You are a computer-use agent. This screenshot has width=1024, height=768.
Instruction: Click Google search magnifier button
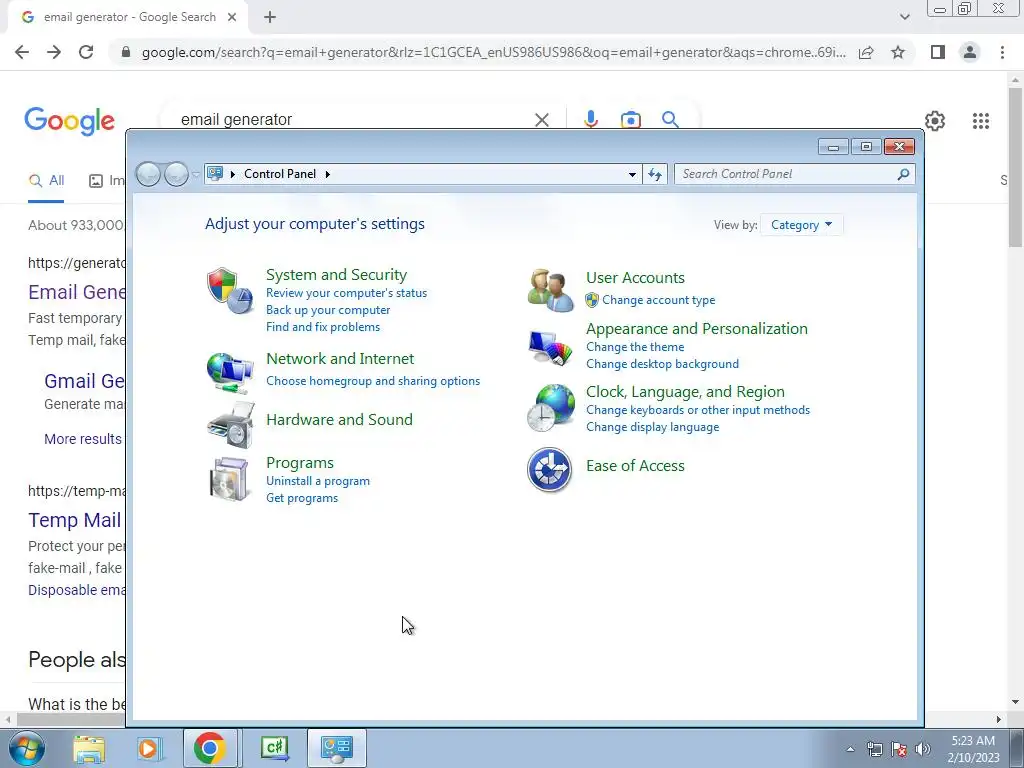(x=670, y=120)
